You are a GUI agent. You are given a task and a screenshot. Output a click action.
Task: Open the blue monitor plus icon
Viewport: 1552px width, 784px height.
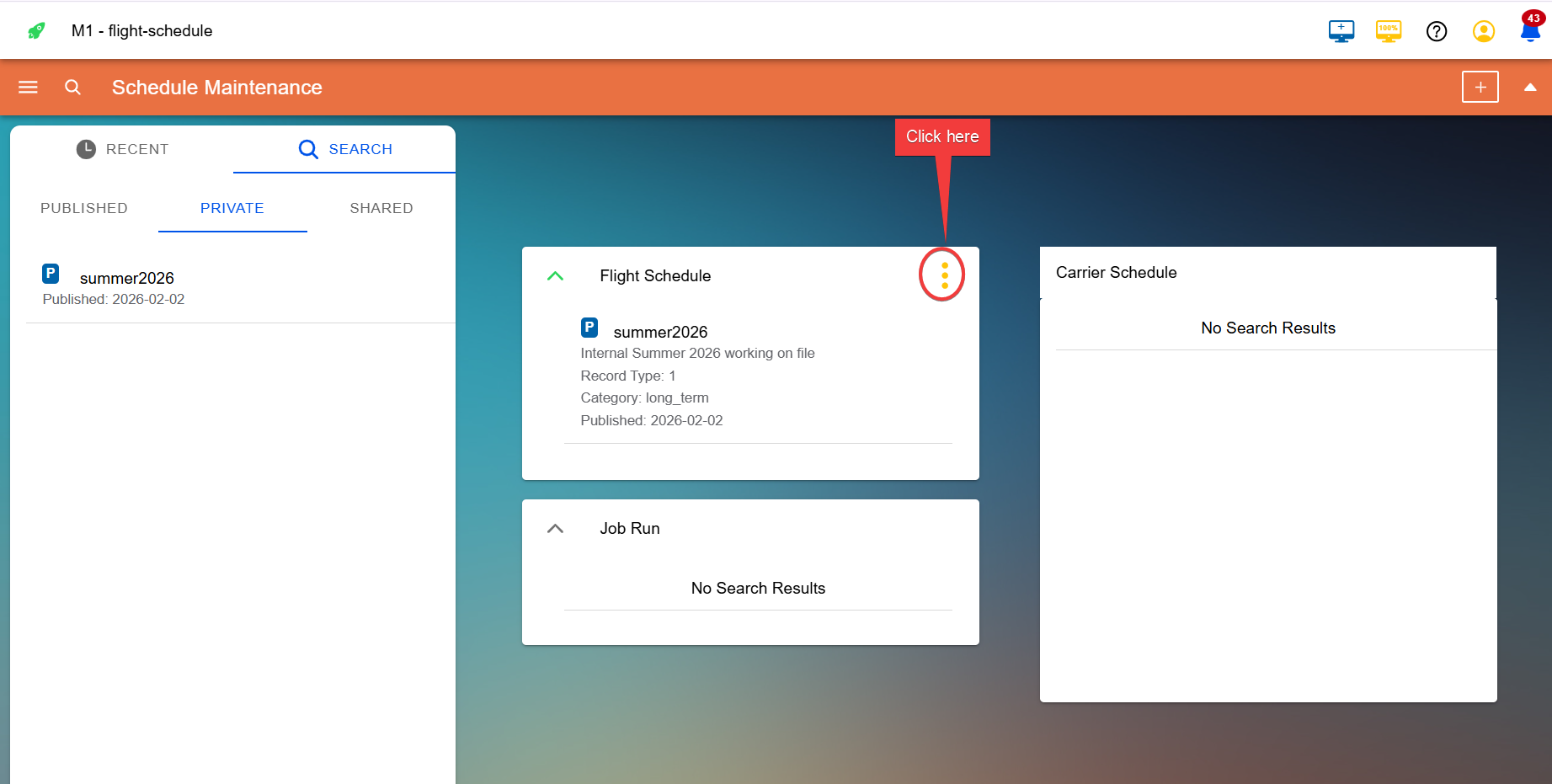pos(1341,31)
